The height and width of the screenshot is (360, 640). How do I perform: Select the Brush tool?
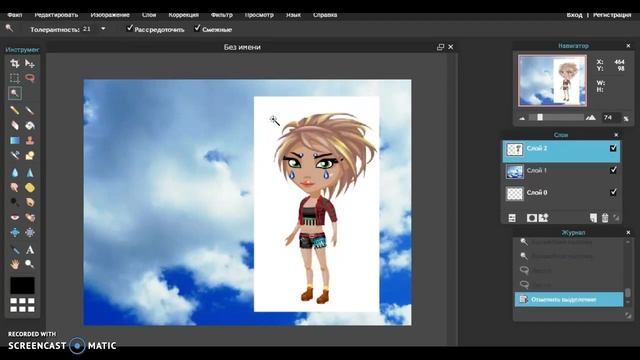click(x=30, y=110)
